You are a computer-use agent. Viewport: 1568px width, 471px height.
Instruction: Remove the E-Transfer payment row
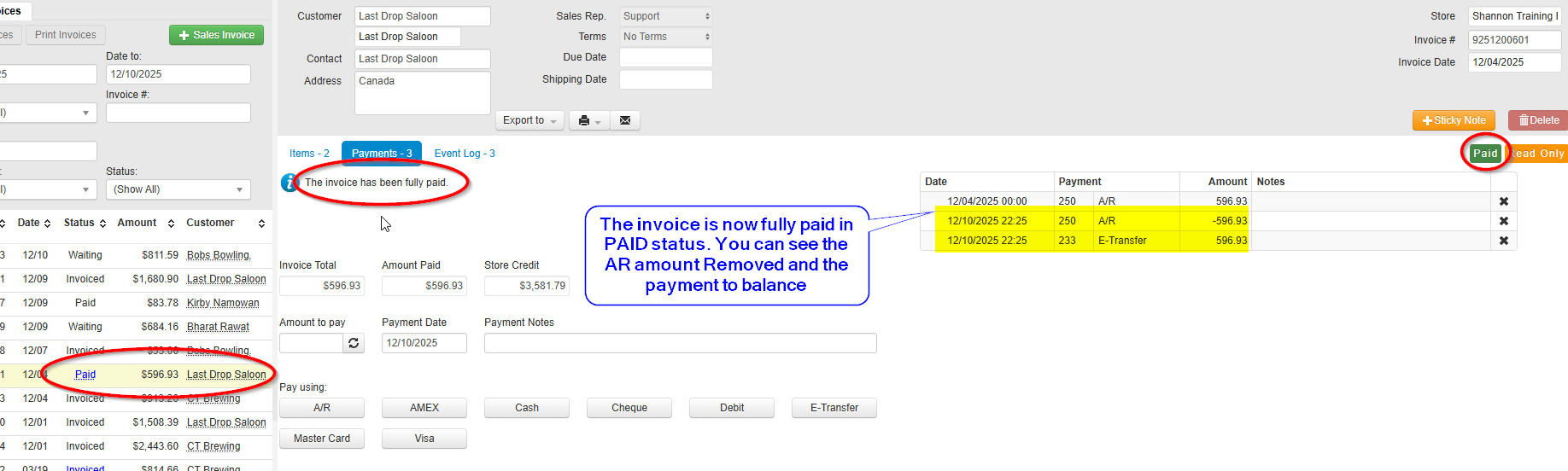1504,241
